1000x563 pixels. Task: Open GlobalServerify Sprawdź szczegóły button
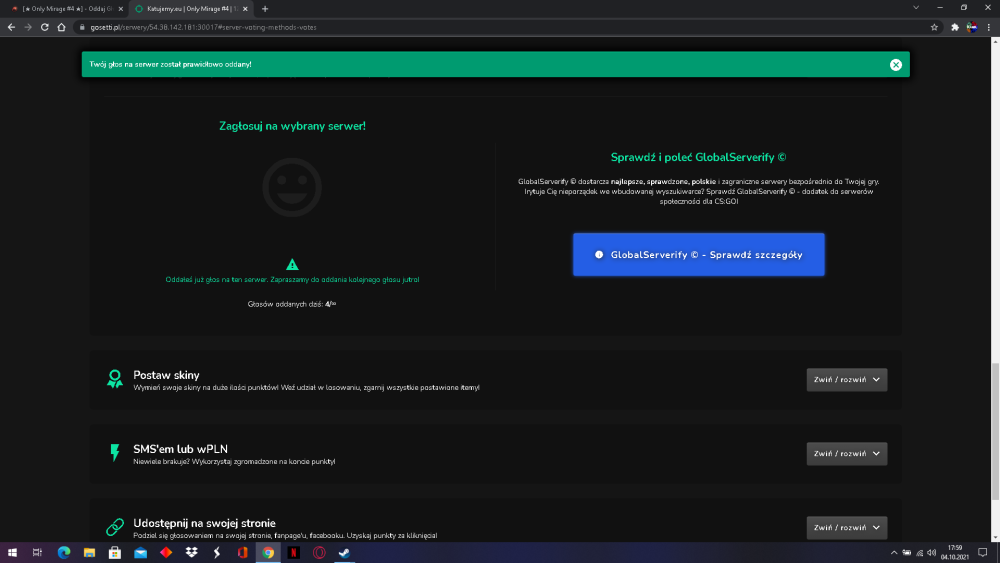[698, 254]
